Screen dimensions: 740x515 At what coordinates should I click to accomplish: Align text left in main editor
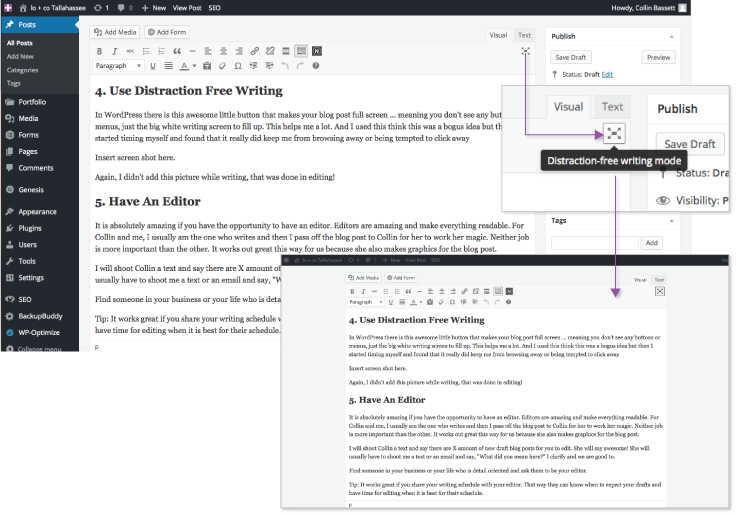coord(208,51)
